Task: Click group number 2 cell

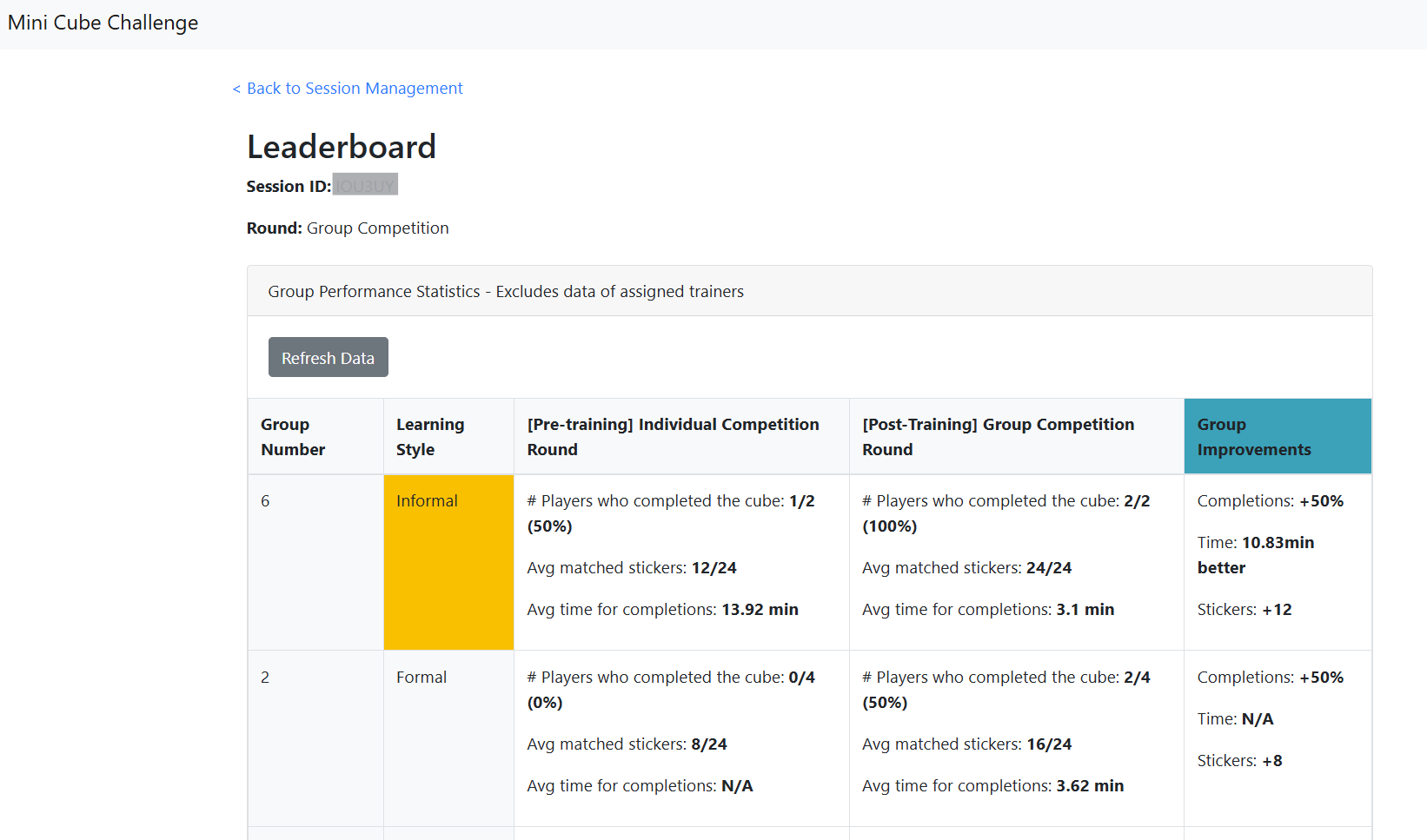Action: 315,738
